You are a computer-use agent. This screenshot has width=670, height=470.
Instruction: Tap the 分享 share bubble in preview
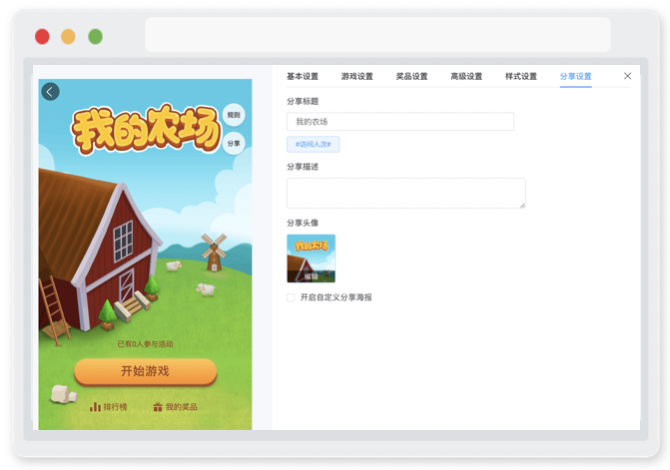(234, 144)
